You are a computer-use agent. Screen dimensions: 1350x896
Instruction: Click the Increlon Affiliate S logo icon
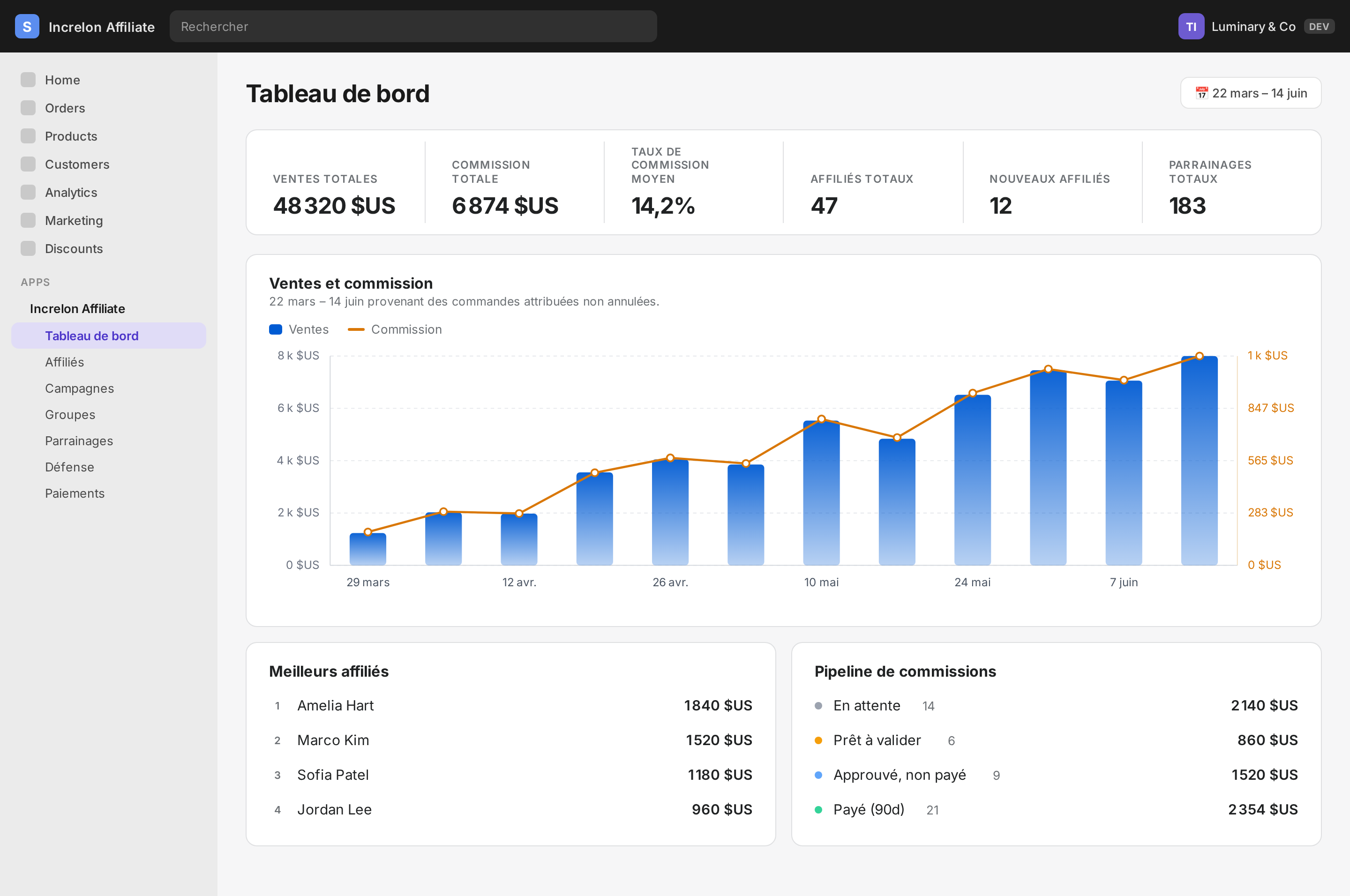[x=27, y=26]
